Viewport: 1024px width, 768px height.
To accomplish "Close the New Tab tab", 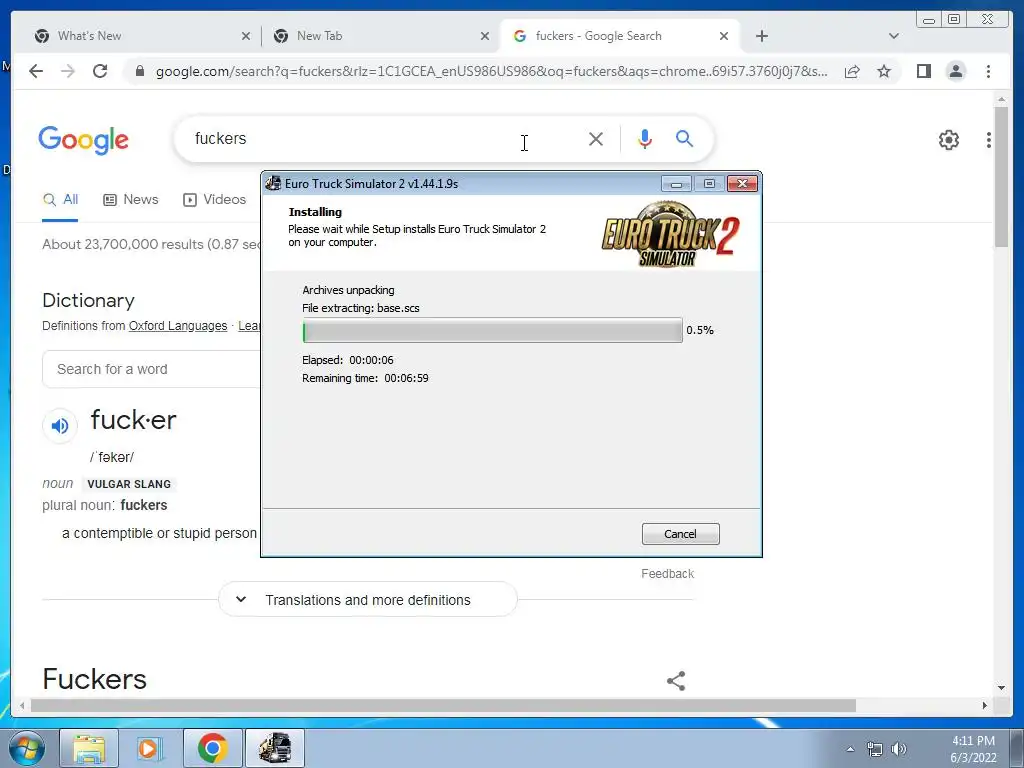I will 485,36.
